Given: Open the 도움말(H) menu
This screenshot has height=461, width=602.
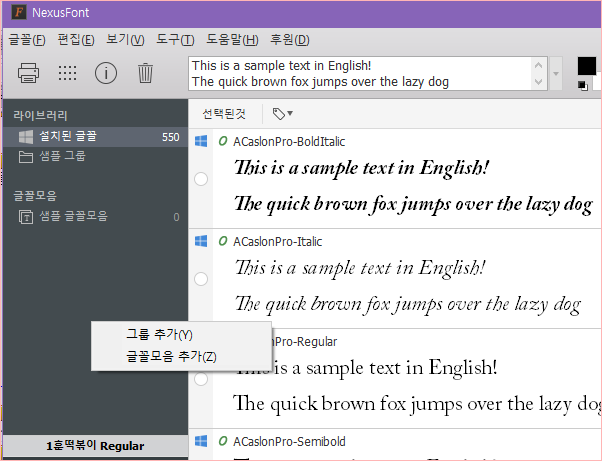Looking at the screenshot, I should [232, 40].
